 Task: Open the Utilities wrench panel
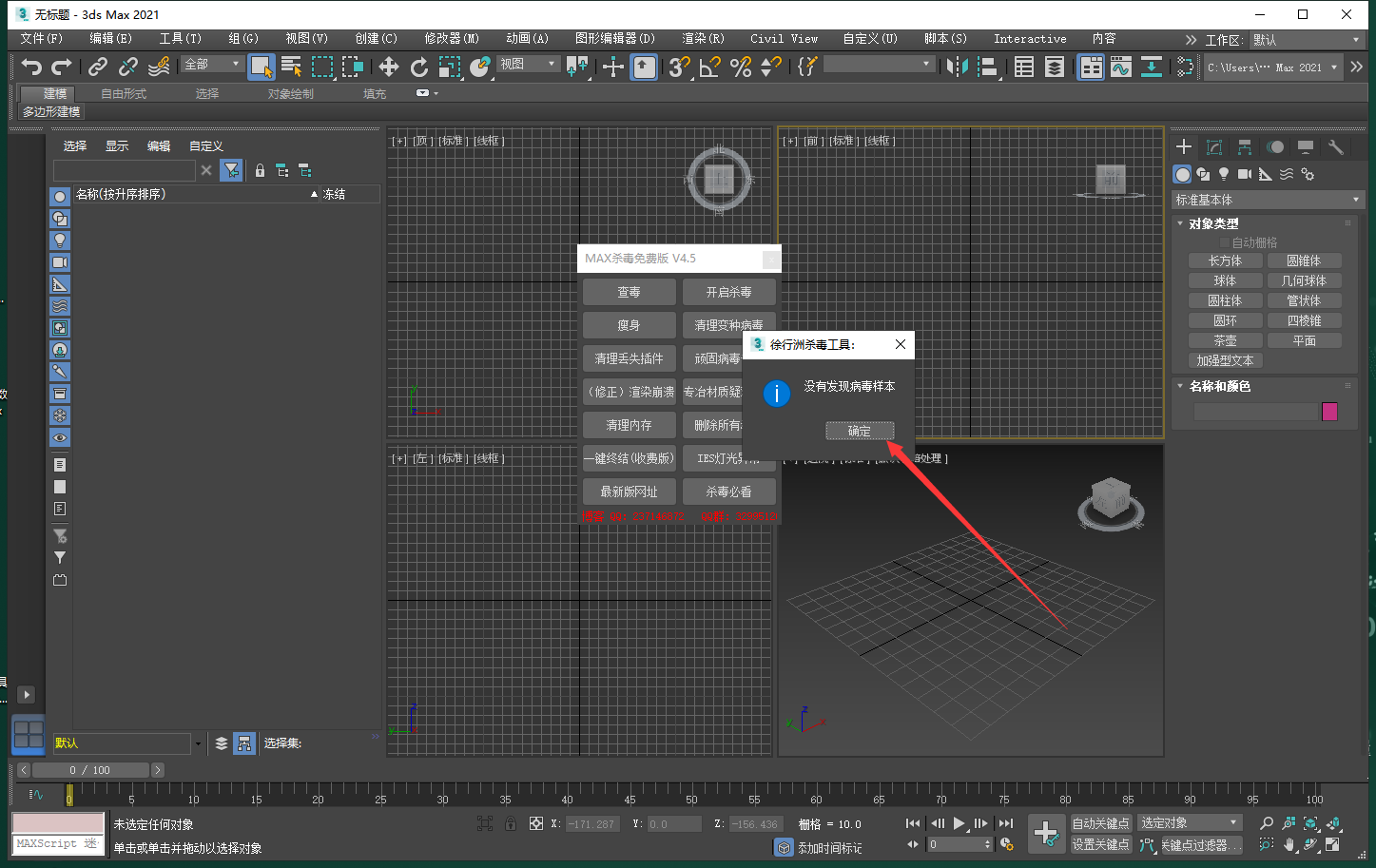tap(1336, 146)
